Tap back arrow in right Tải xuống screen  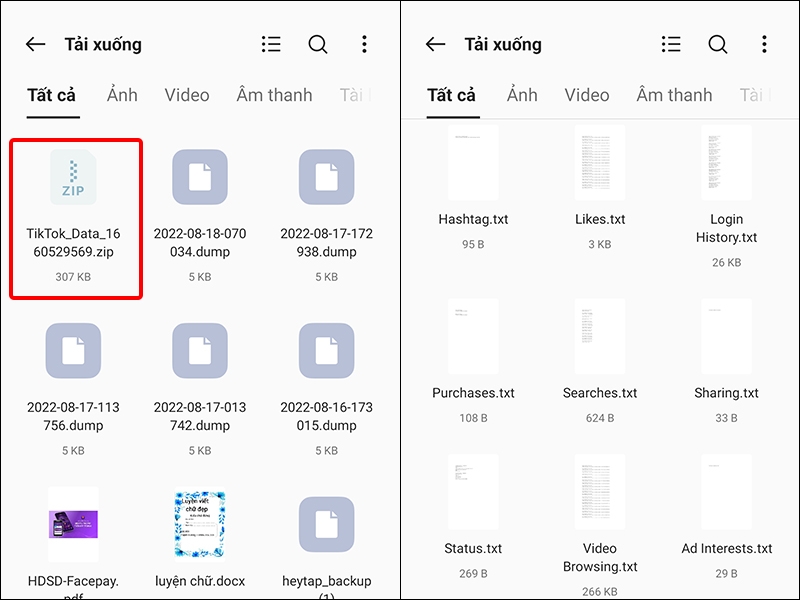[436, 44]
